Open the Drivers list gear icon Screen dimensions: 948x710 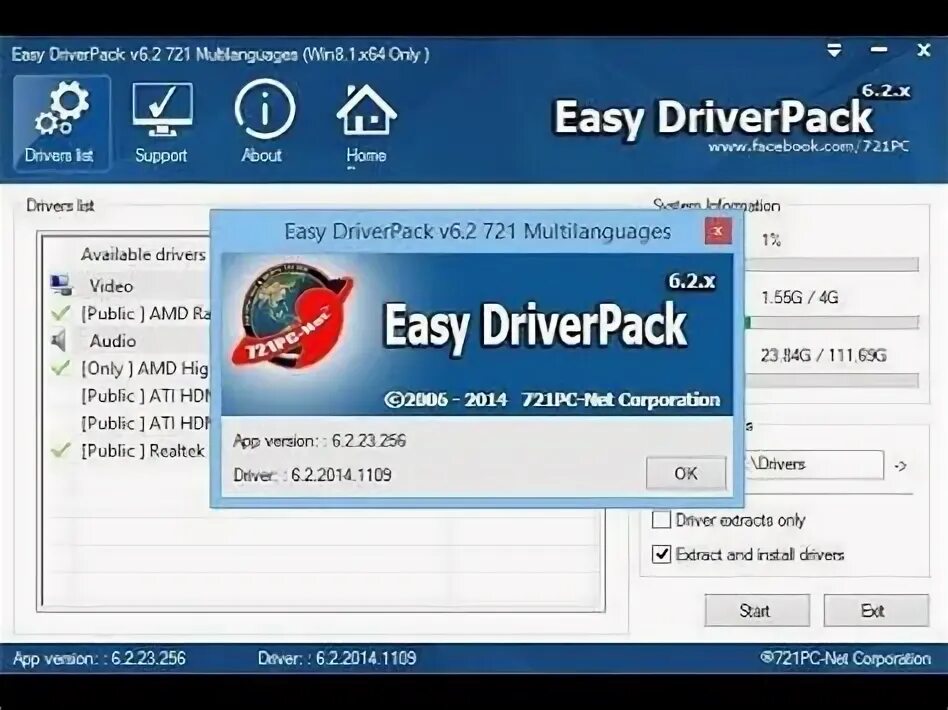coord(62,123)
